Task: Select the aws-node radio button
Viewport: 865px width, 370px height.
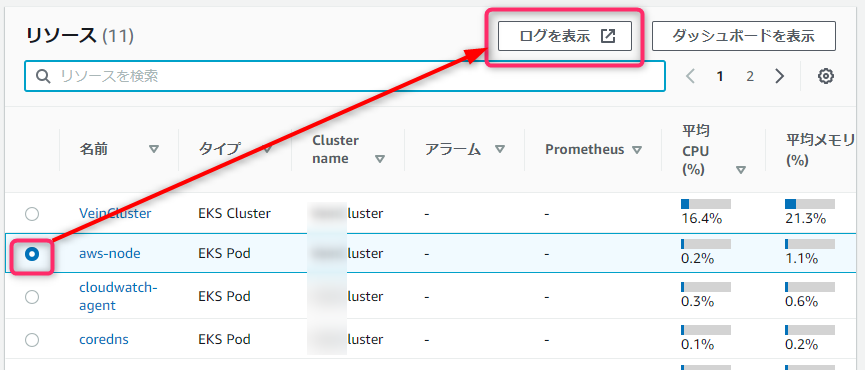Action: click(32, 254)
